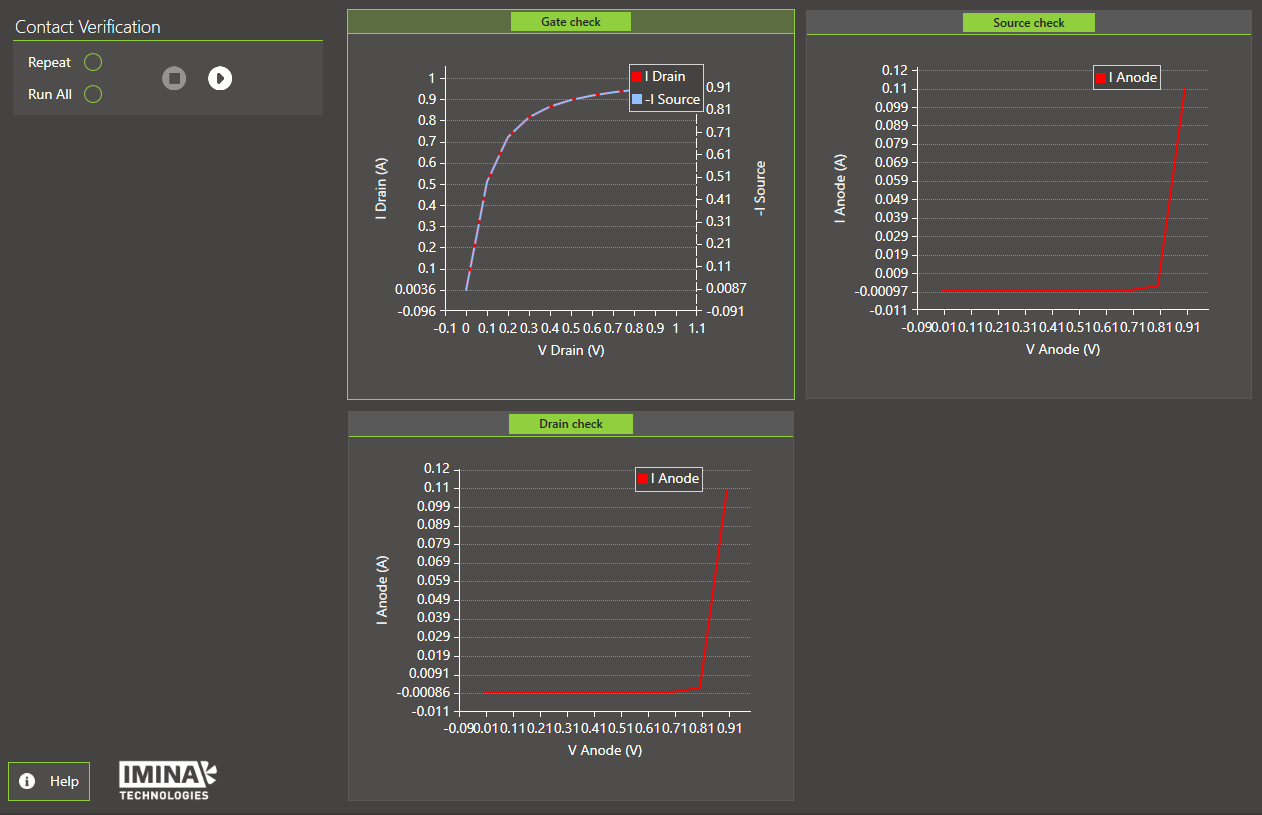Click the info icon inside Help

pyautogui.click(x=28, y=781)
